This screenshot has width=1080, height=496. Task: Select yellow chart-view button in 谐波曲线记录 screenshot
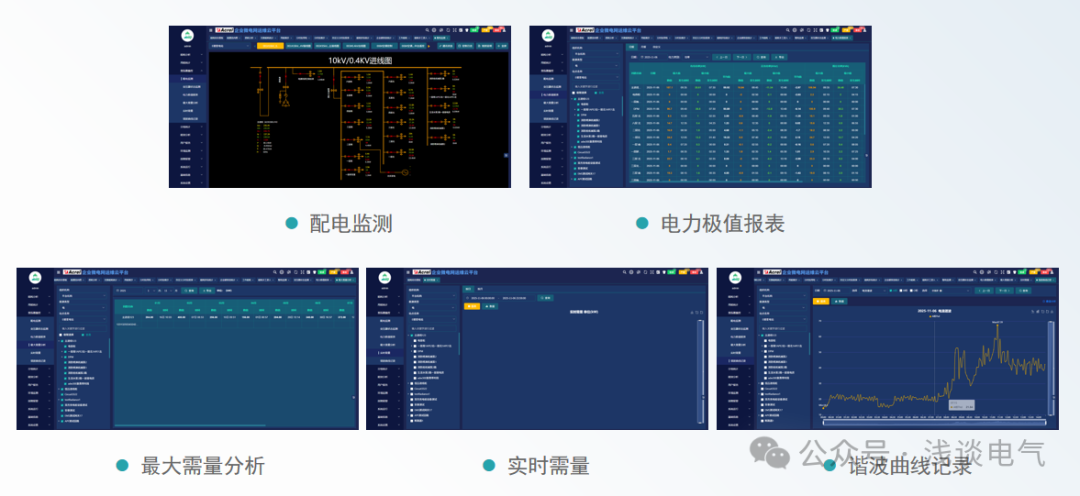tap(821, 302)
